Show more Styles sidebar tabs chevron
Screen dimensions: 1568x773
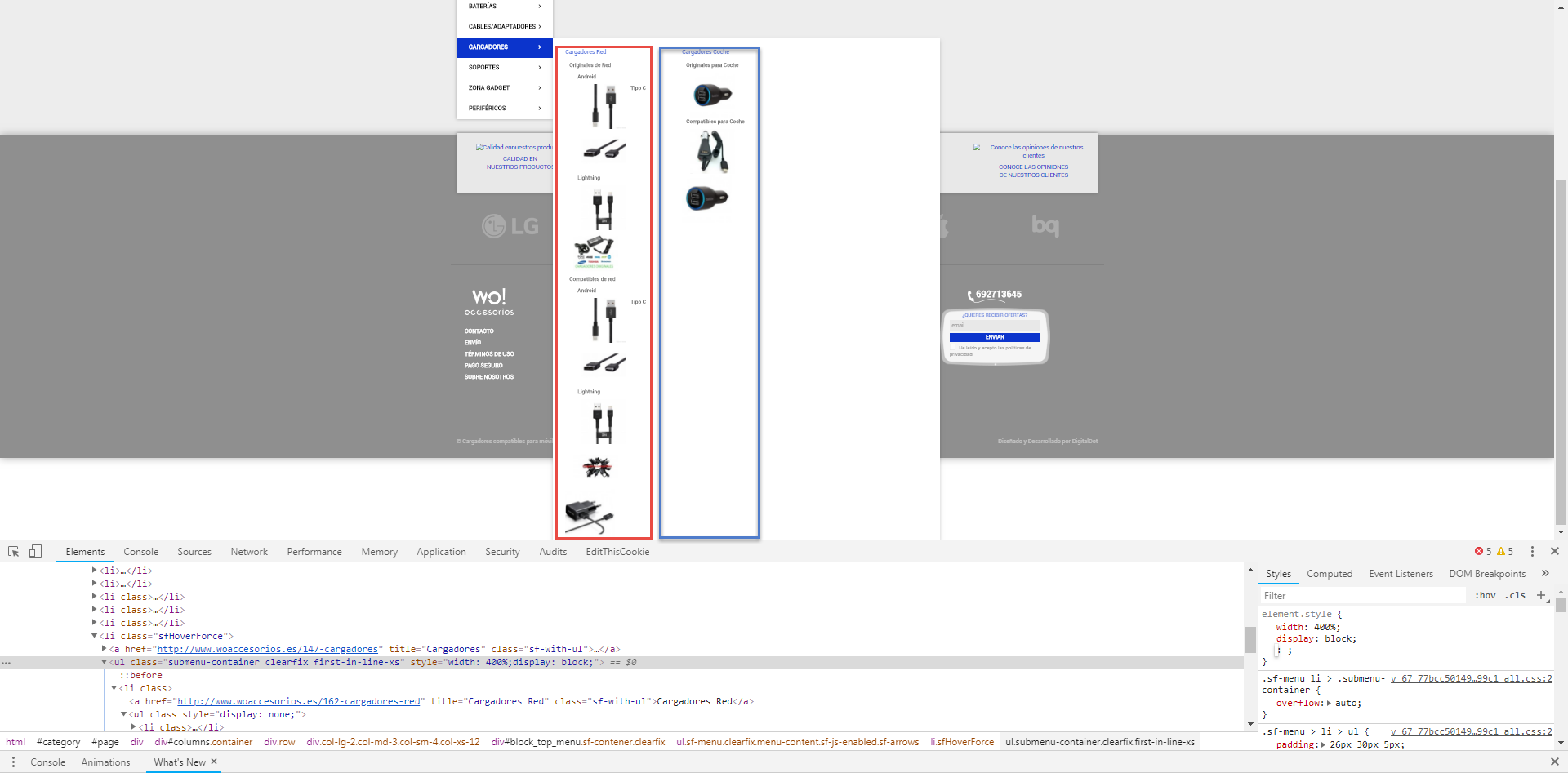point(1545,574)
